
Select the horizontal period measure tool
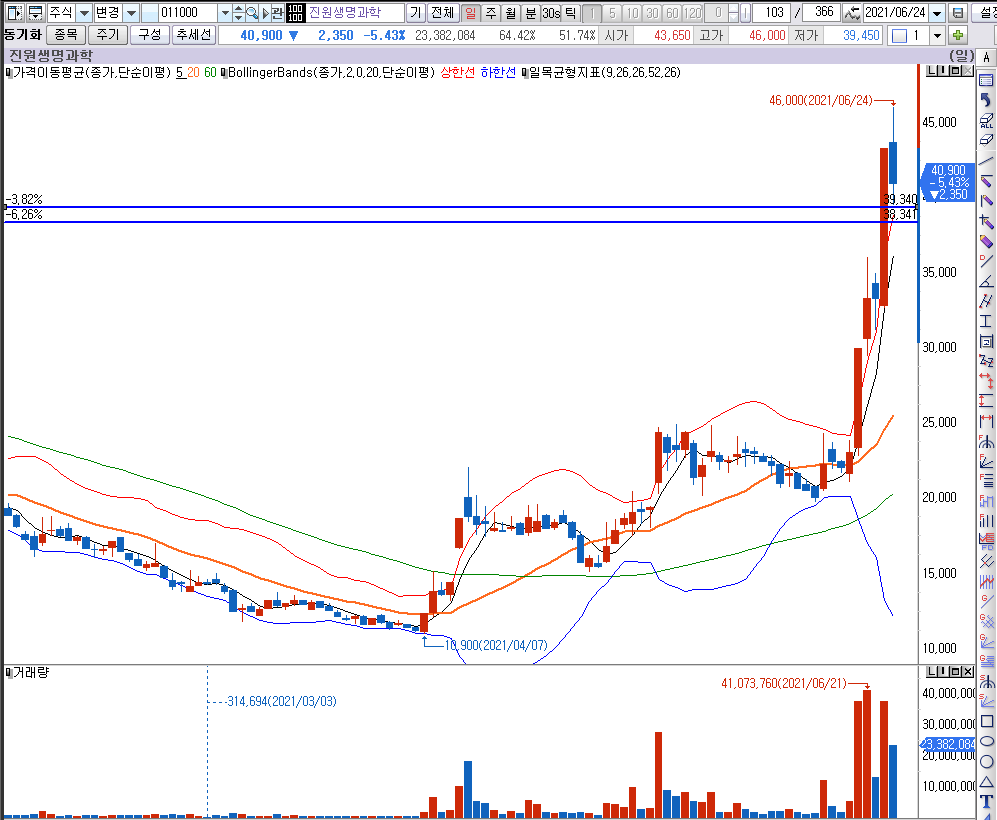(x=986, y=421)
